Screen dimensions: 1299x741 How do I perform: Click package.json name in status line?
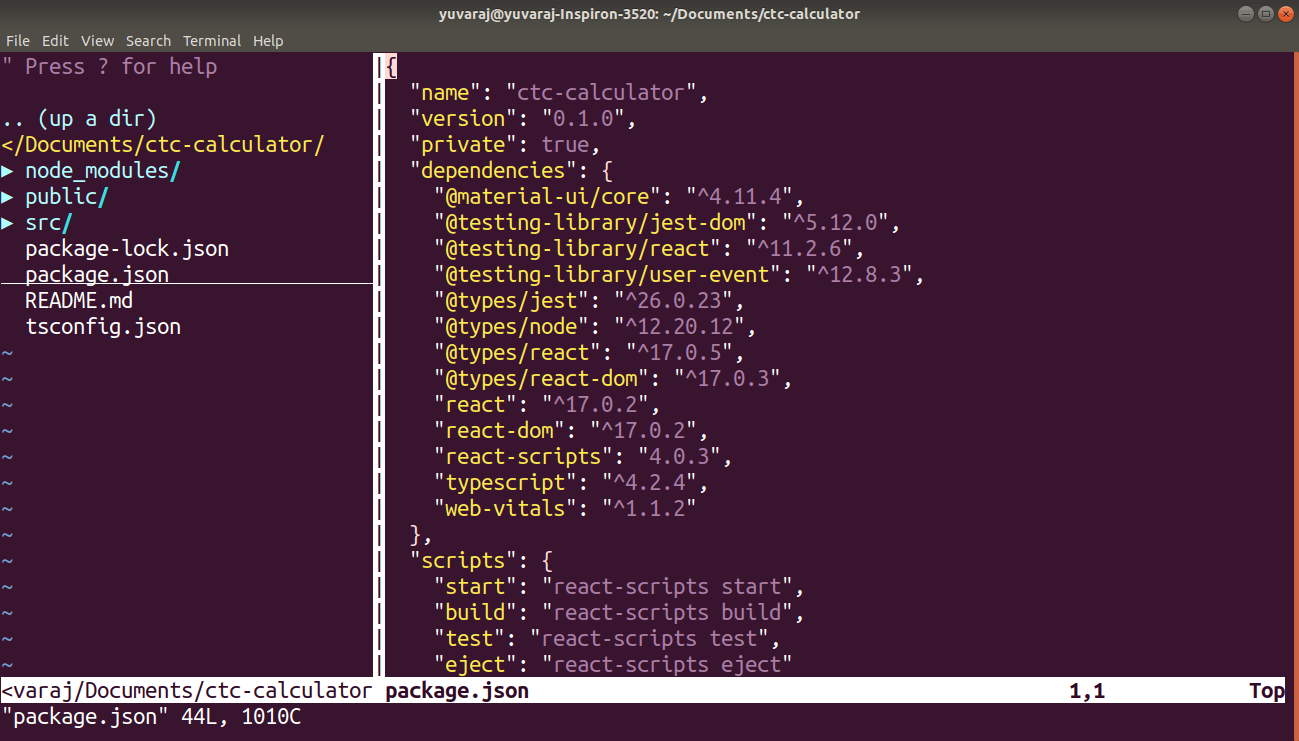(458, 691)
